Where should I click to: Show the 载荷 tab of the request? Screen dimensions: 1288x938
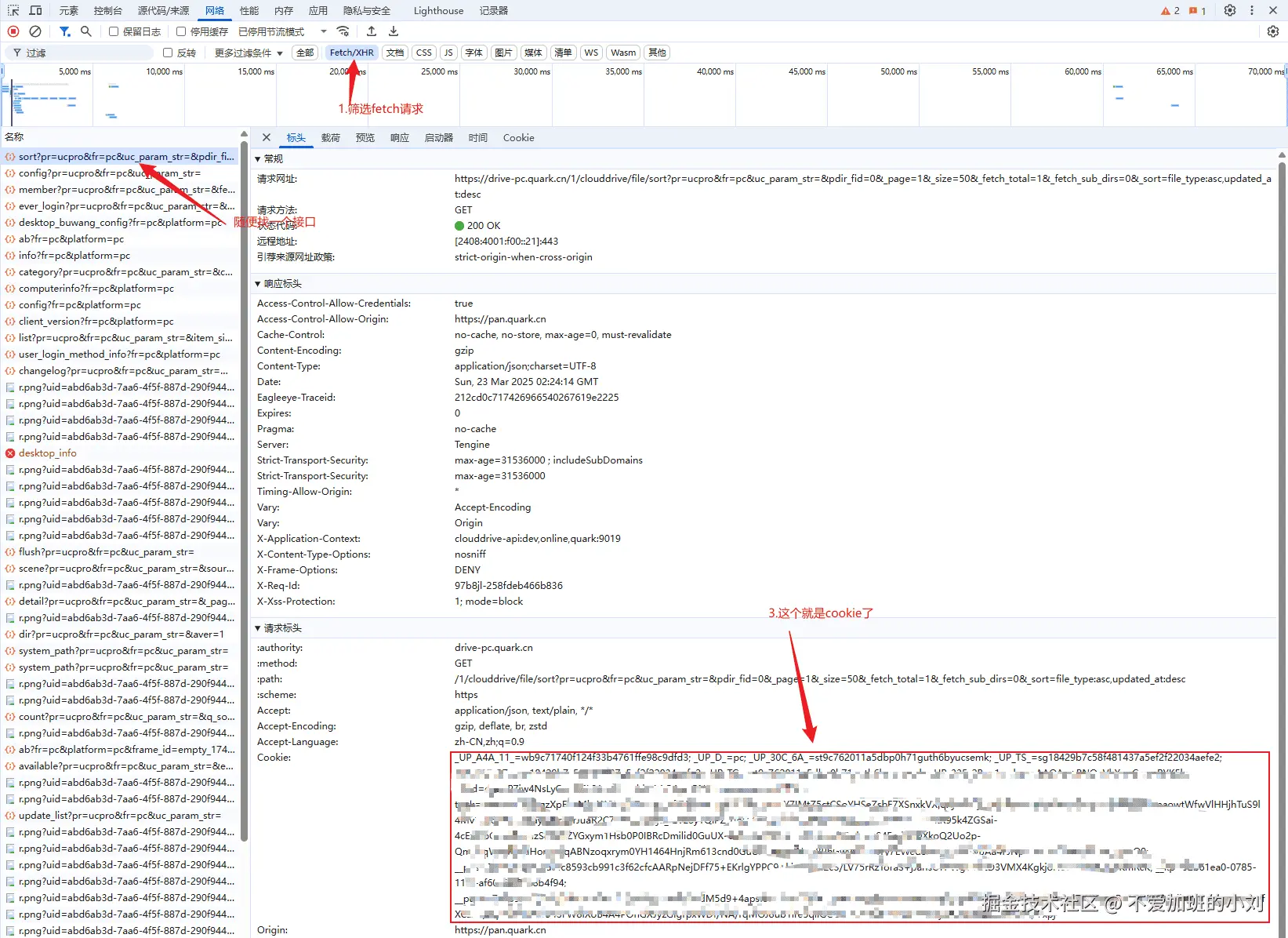[x=331, y=137]
